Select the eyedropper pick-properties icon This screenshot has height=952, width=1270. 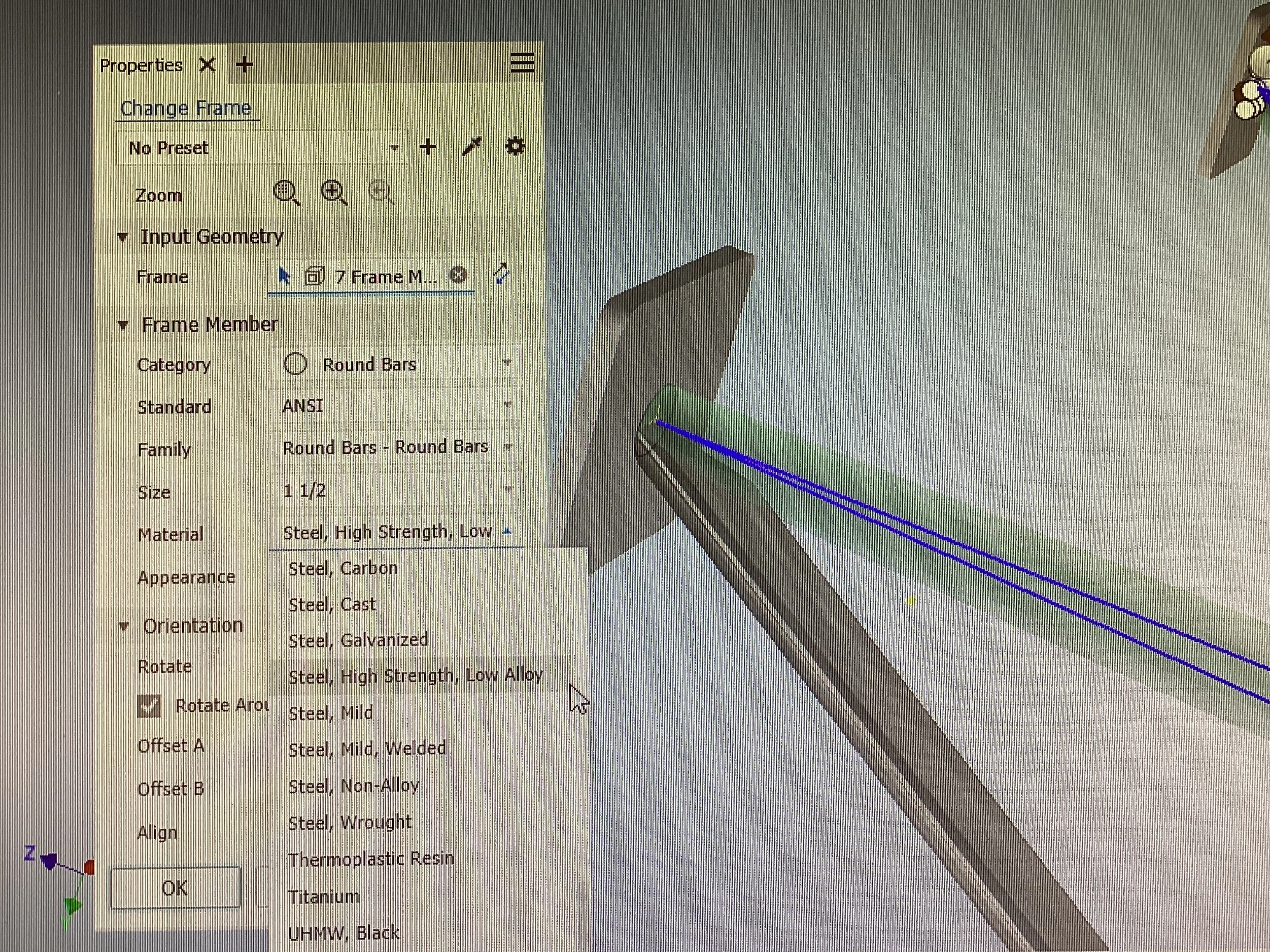coord(472,147)
